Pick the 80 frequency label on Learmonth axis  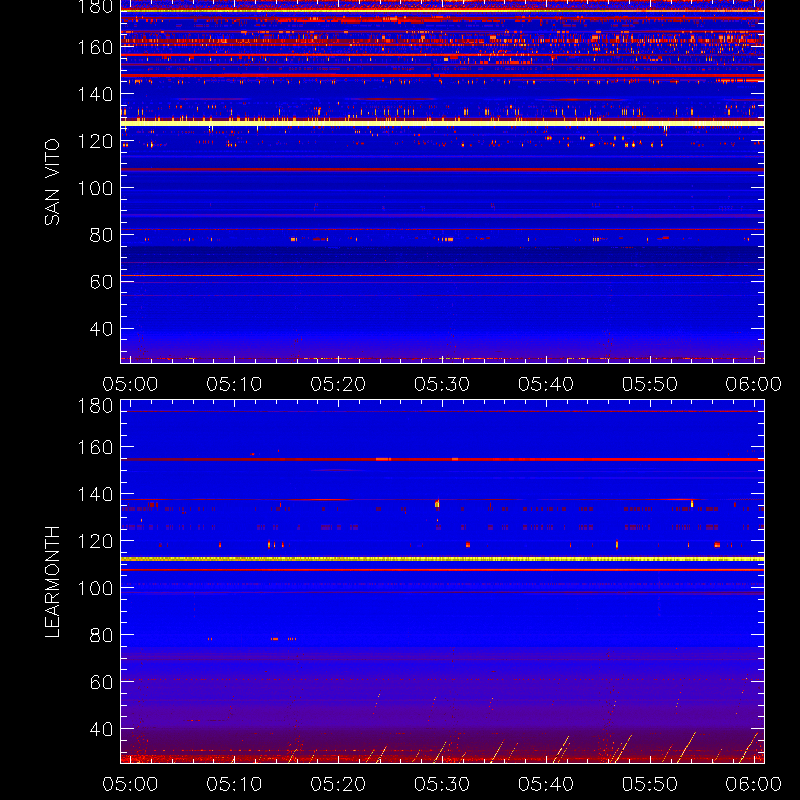(101, 635)
